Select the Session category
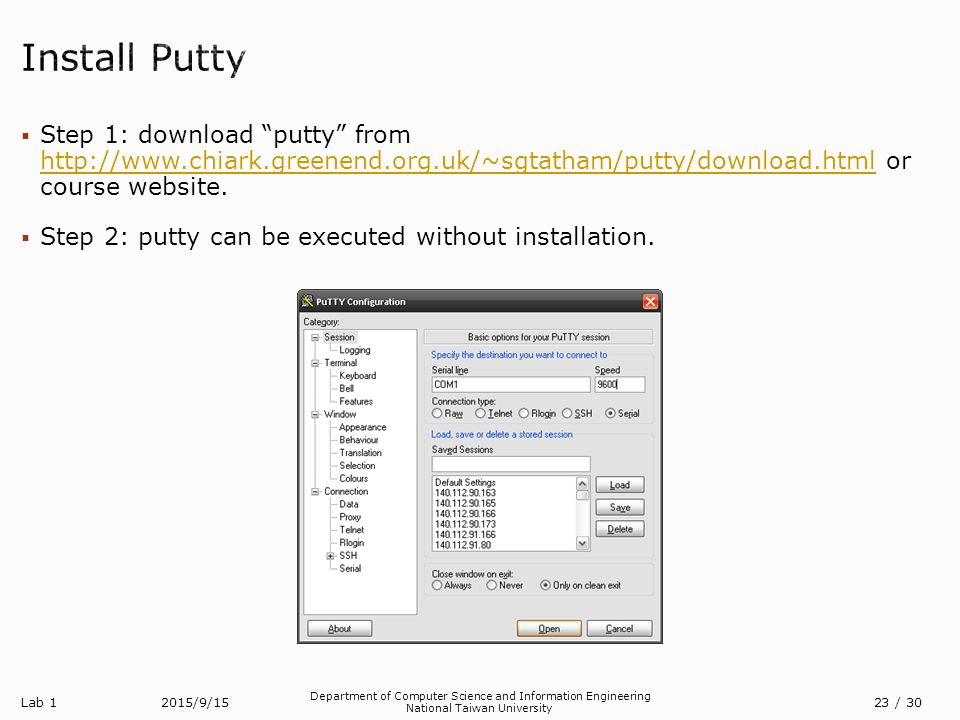The width and height of the screenshot is (960, 720). tap(339, 337)
